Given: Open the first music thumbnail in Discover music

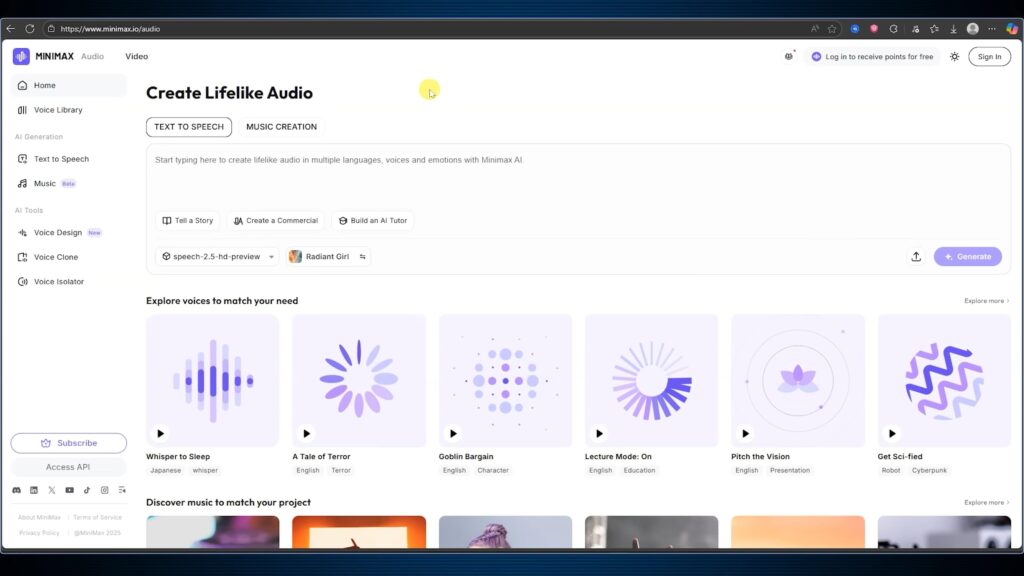Looking at the screenshot, I should coord(212,532).
